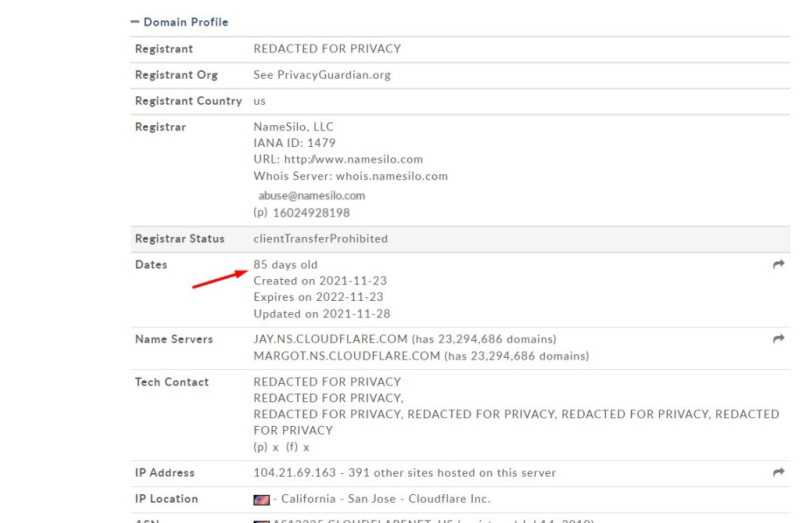Viewport: 800px width, 523px height.
Task: Select Registrant Country value 'us'
Action: point(259,101)
